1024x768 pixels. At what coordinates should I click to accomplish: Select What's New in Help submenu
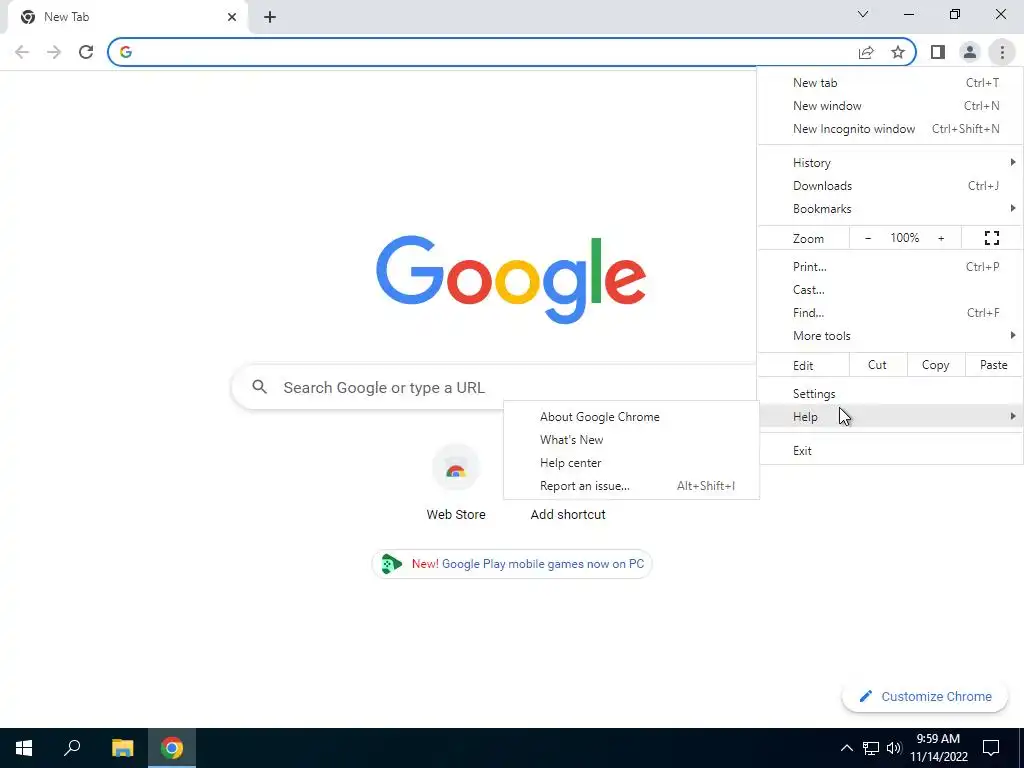pyautogui.click(x=632, y=440)
